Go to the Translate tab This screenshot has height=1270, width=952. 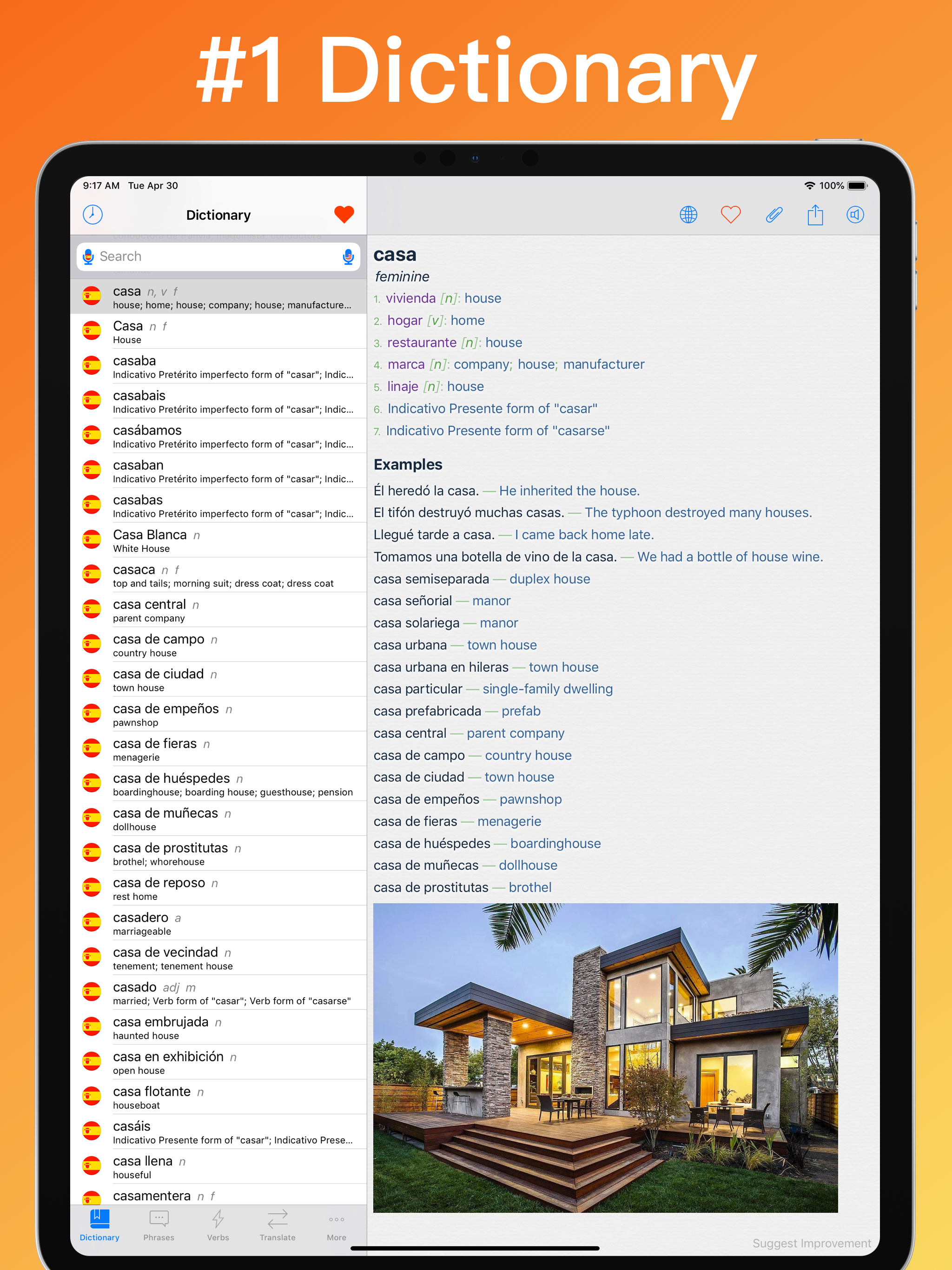click(x=278, y=1225)
